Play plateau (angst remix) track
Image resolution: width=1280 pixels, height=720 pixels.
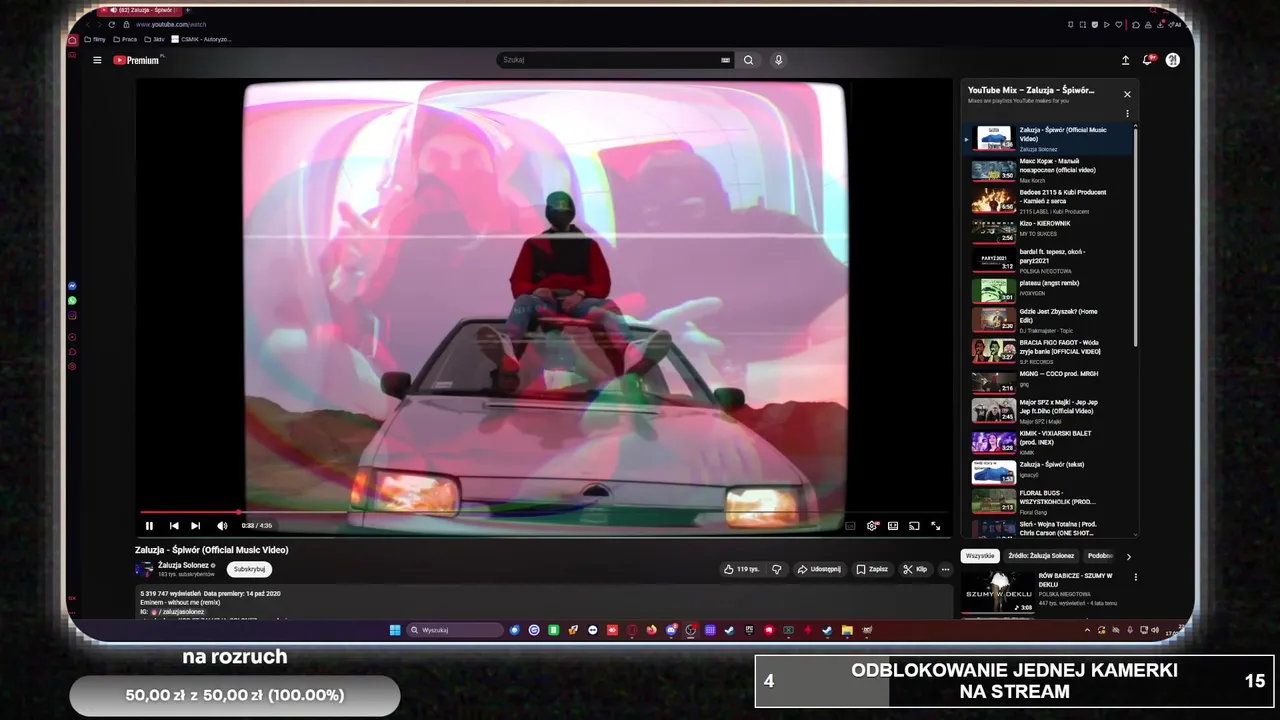point(1050,290)
